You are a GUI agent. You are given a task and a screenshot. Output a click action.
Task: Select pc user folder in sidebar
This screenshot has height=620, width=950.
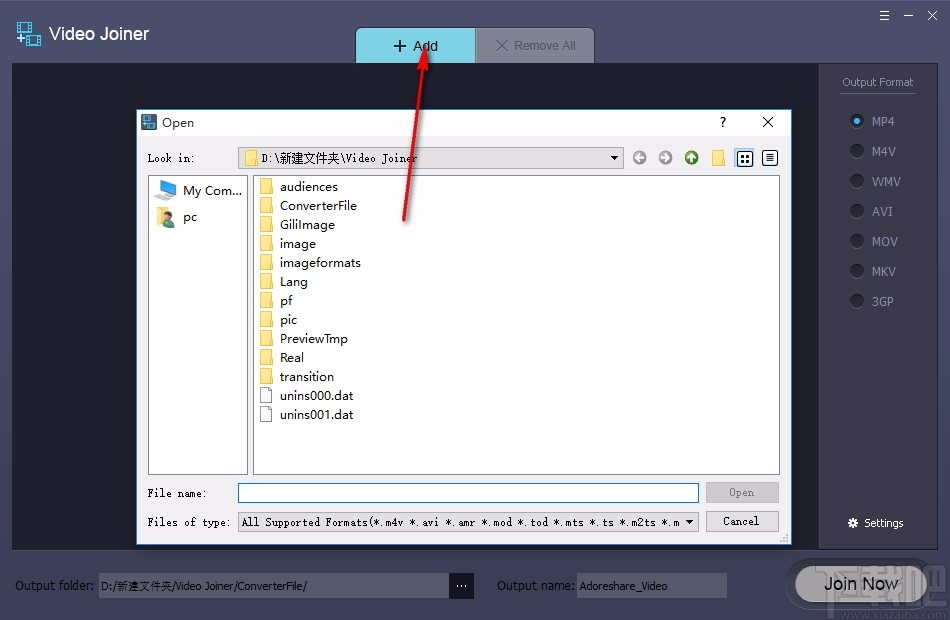(177, 217)
